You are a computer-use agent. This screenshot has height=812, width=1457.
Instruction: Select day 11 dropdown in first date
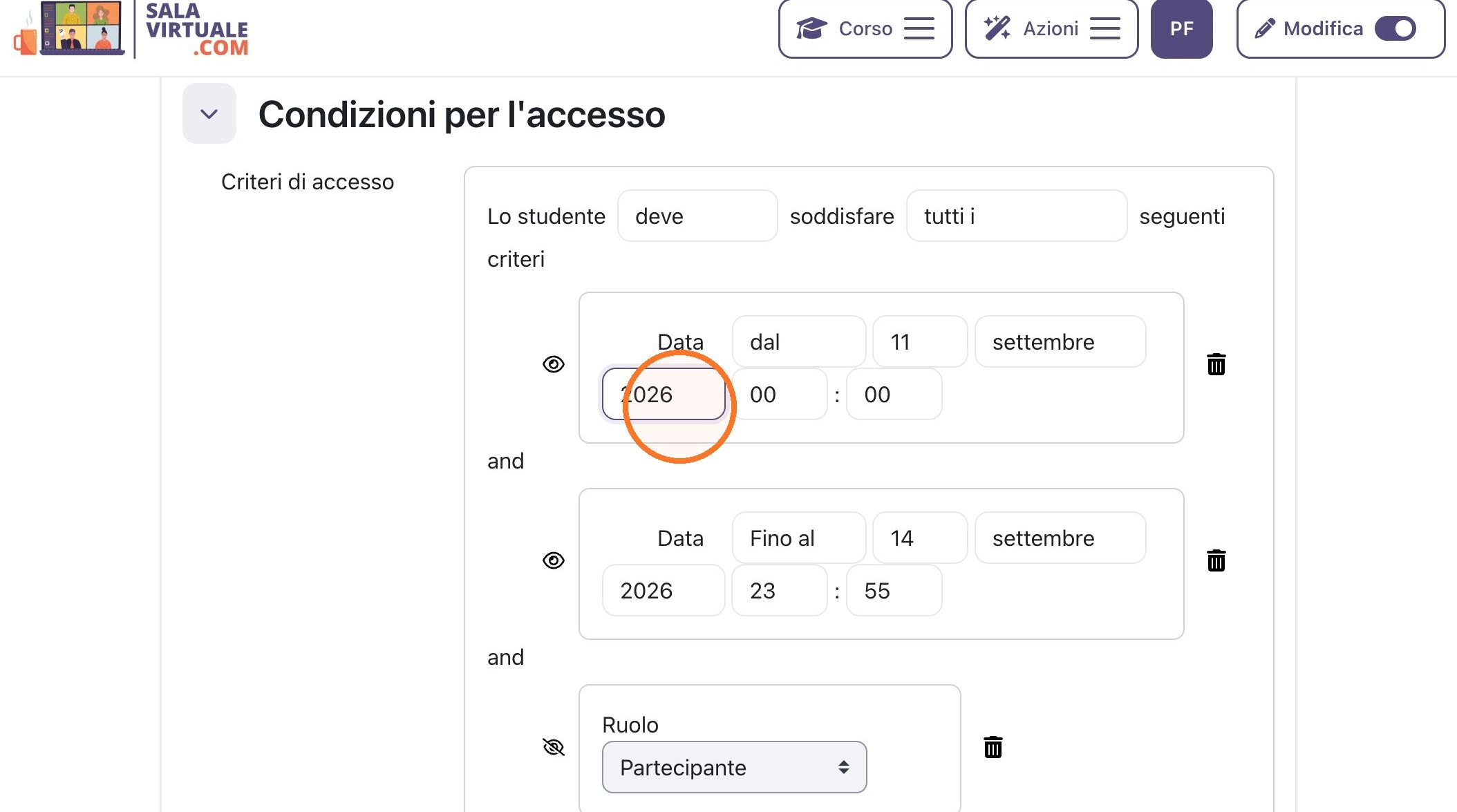(920, 342)
